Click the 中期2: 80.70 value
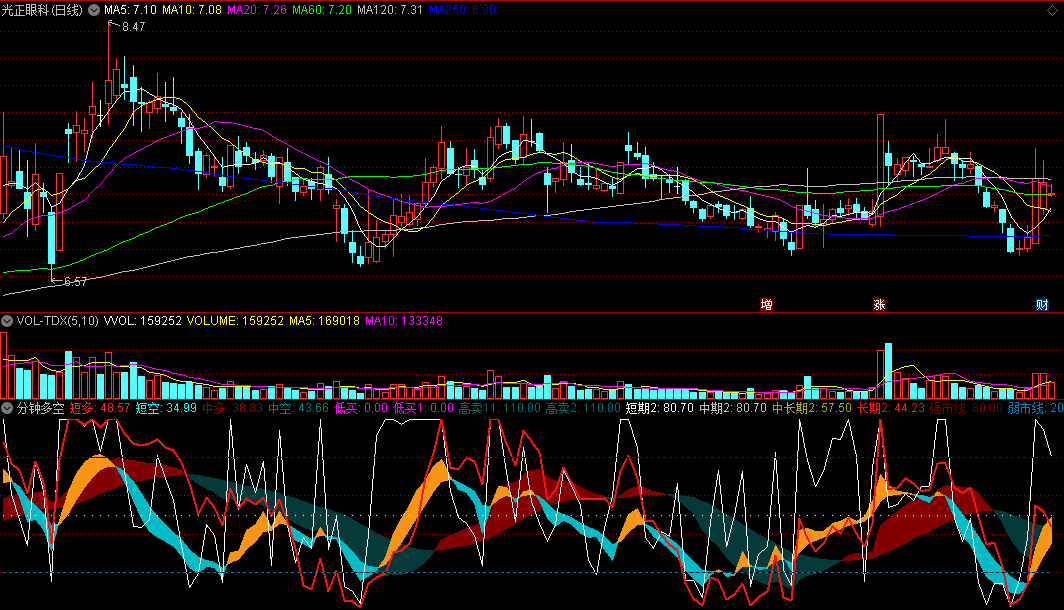The width and height of the screenshot is (1064, 610). tap(733, 408)
